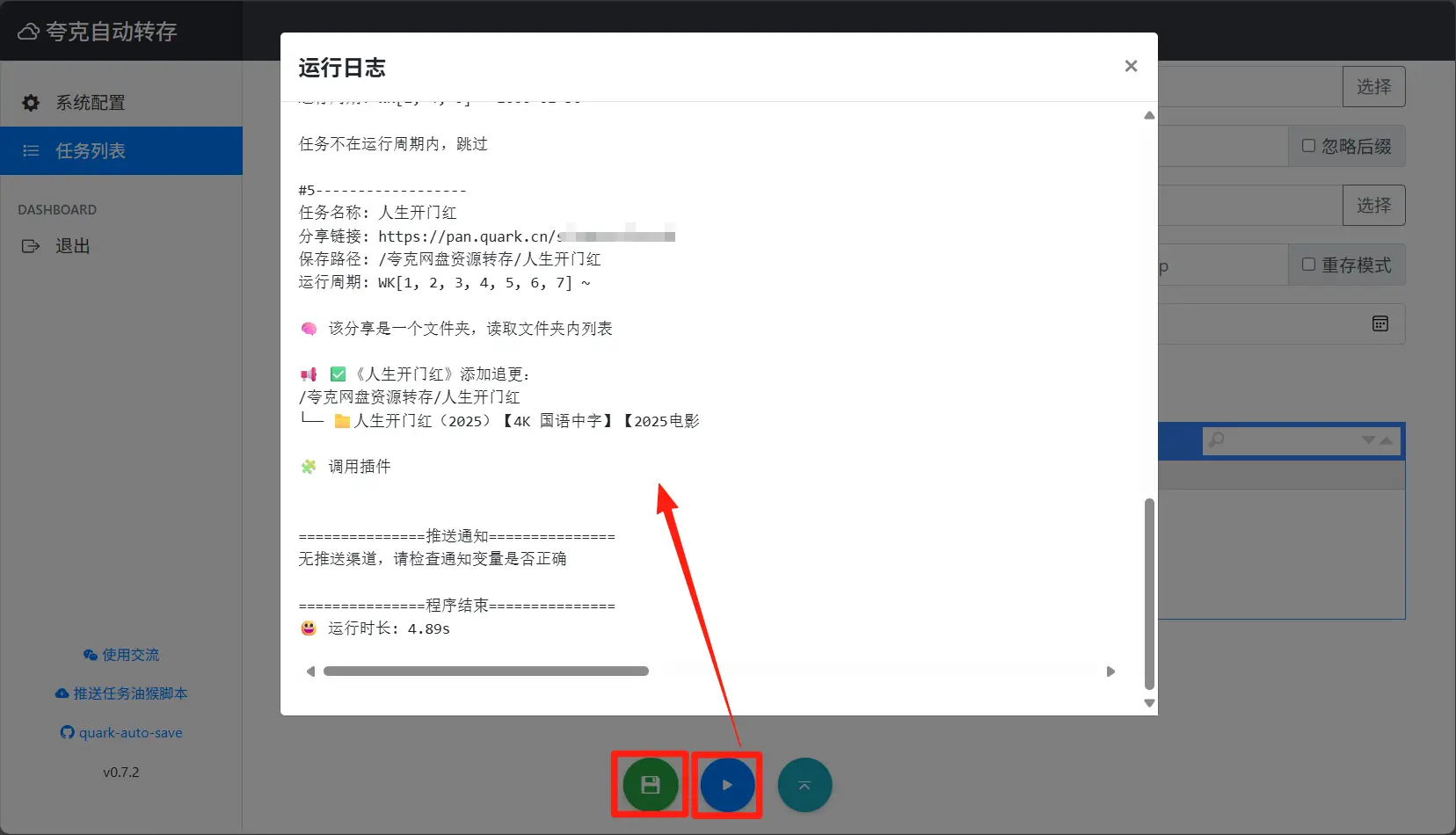Click the cloud logo beside 夸克自动转存
The height and width of the screenshot is (835, 1456).
point(28,33)
